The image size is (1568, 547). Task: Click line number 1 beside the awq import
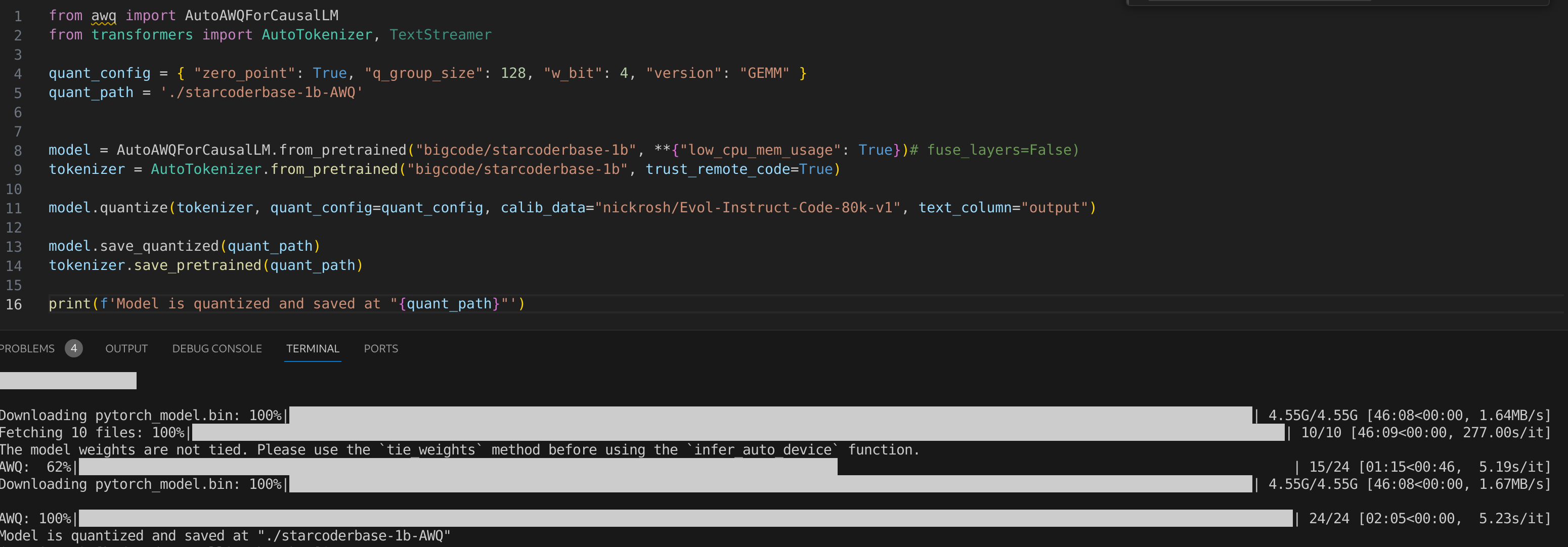(18, 16)
